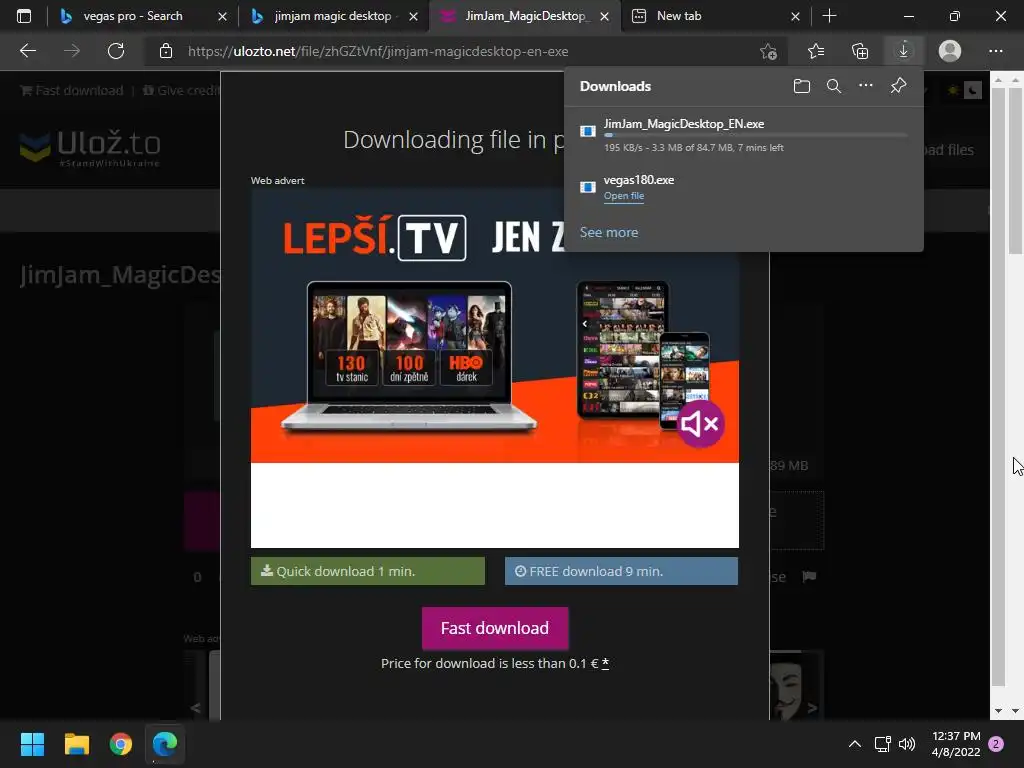Click the magenta Fast download button
Viewport: 1024px width, 768px height.
tap(495, 628)
